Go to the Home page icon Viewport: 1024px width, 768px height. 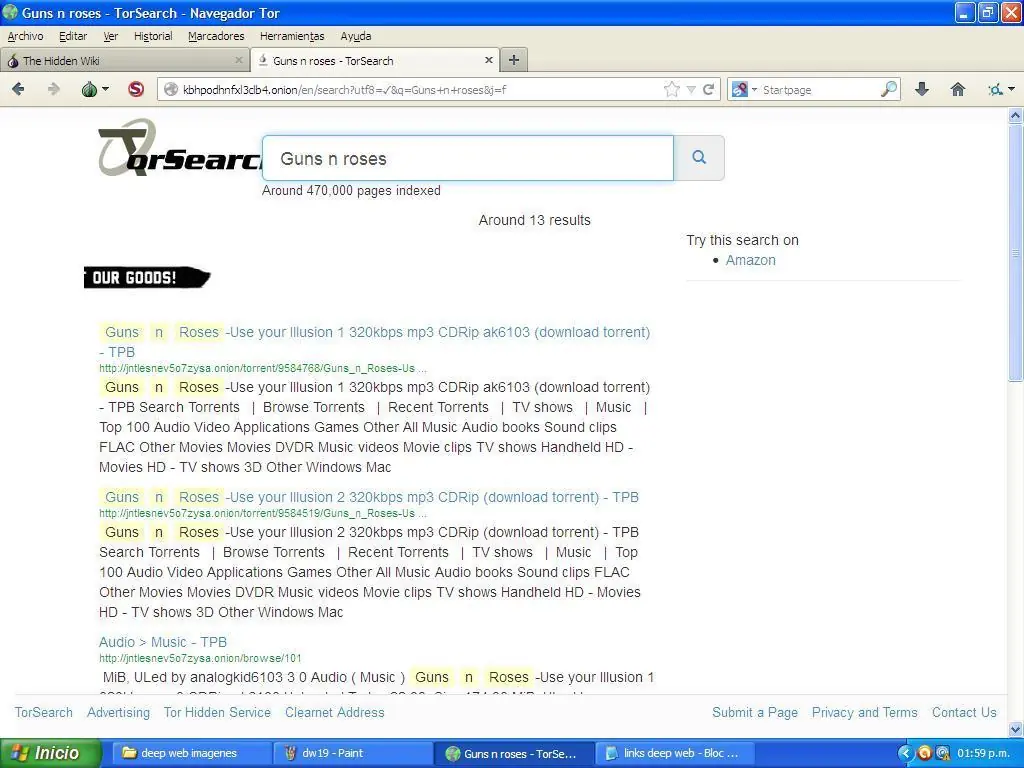point(957,89)
